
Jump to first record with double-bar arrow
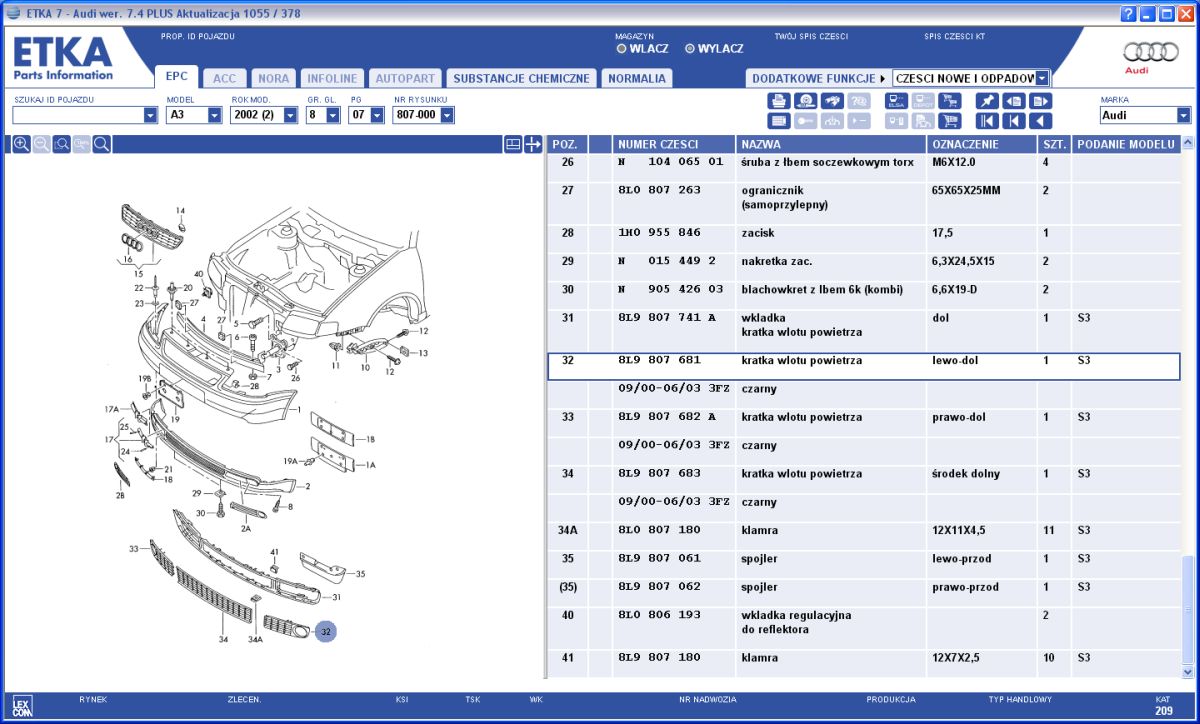click(x=987, y=121)
